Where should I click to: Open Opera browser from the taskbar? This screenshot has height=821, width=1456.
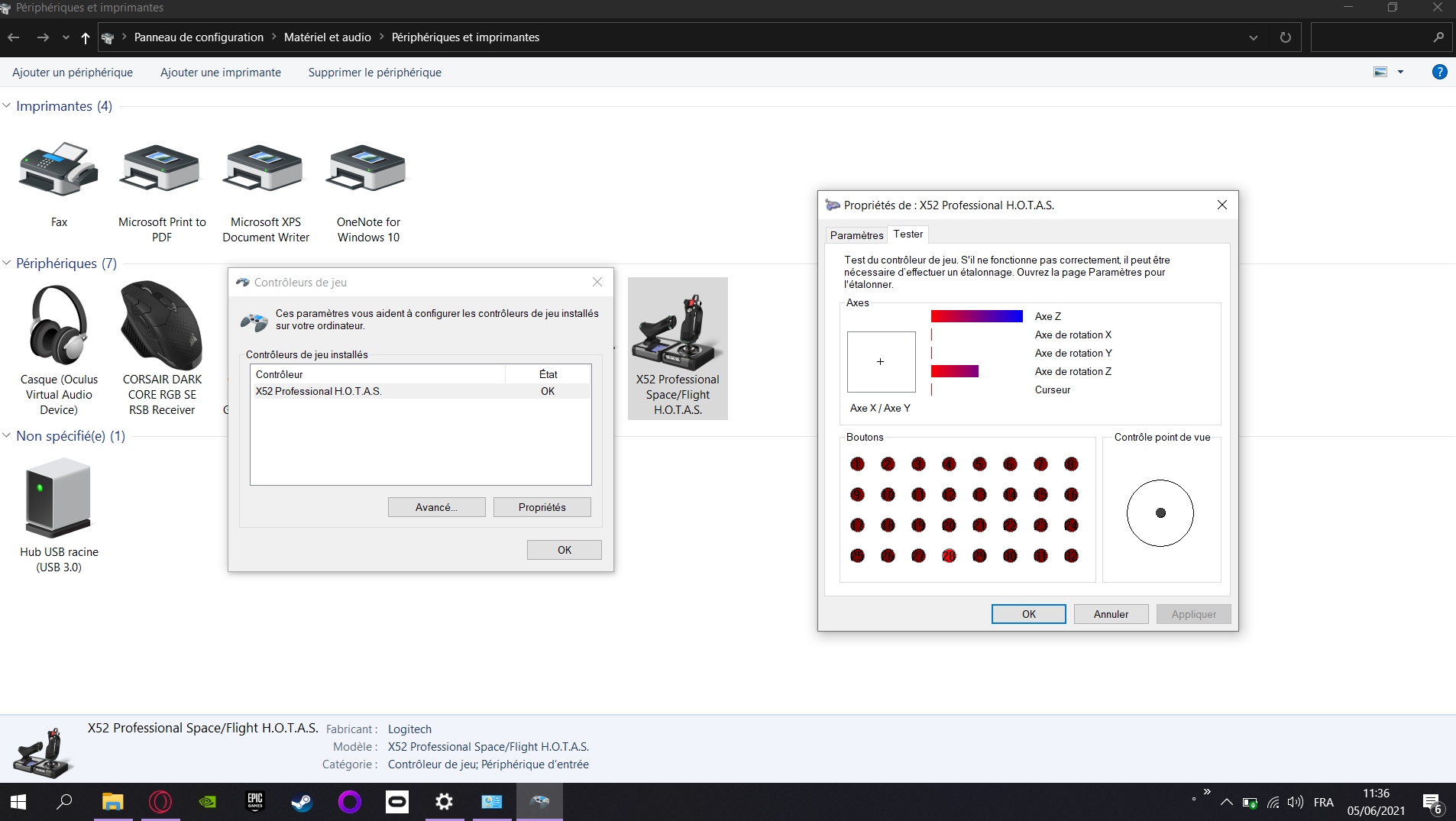[x=160, y=802]
